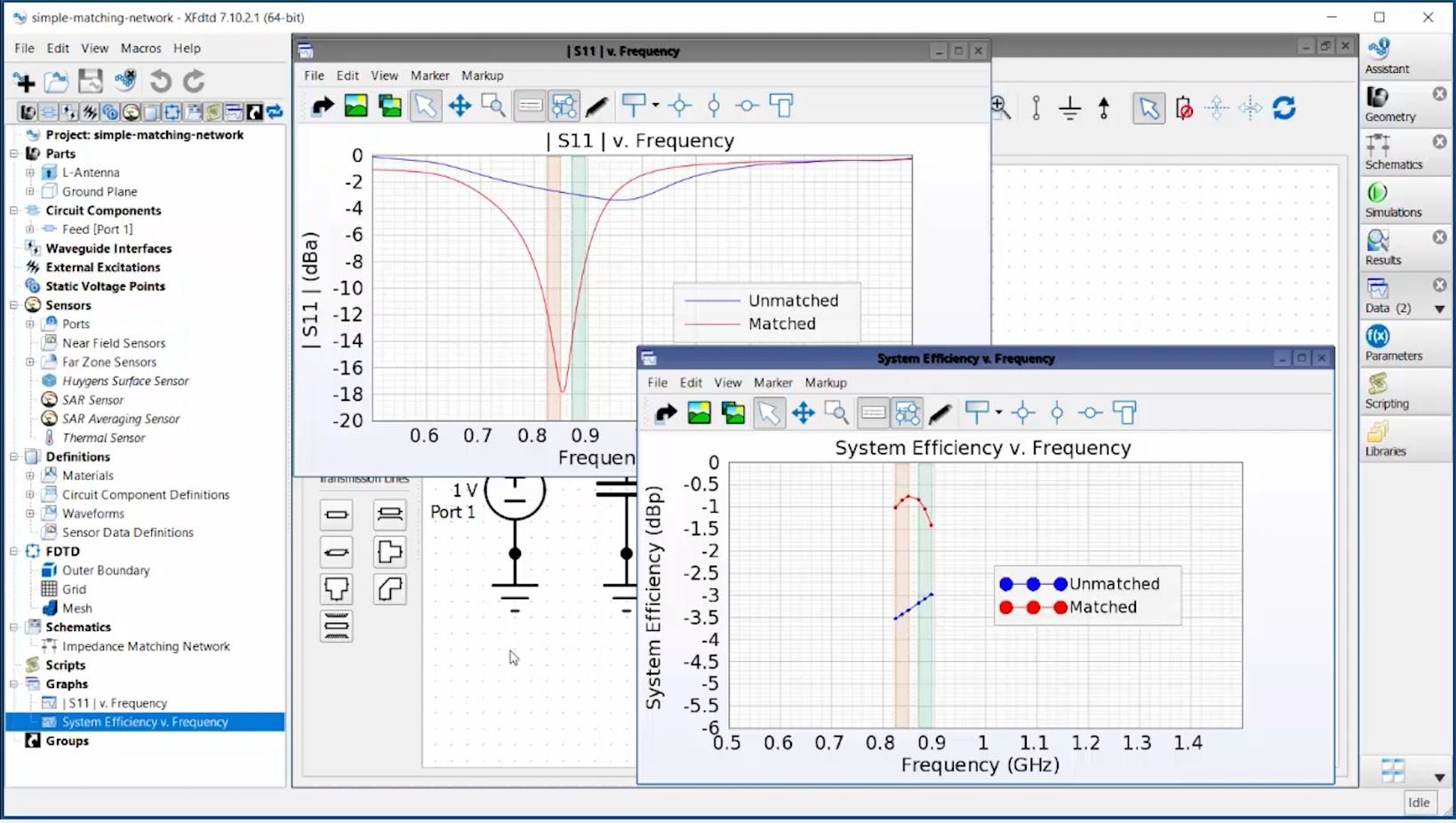Activate the zoom box tool in System Efficiency window

click(836, 412)
